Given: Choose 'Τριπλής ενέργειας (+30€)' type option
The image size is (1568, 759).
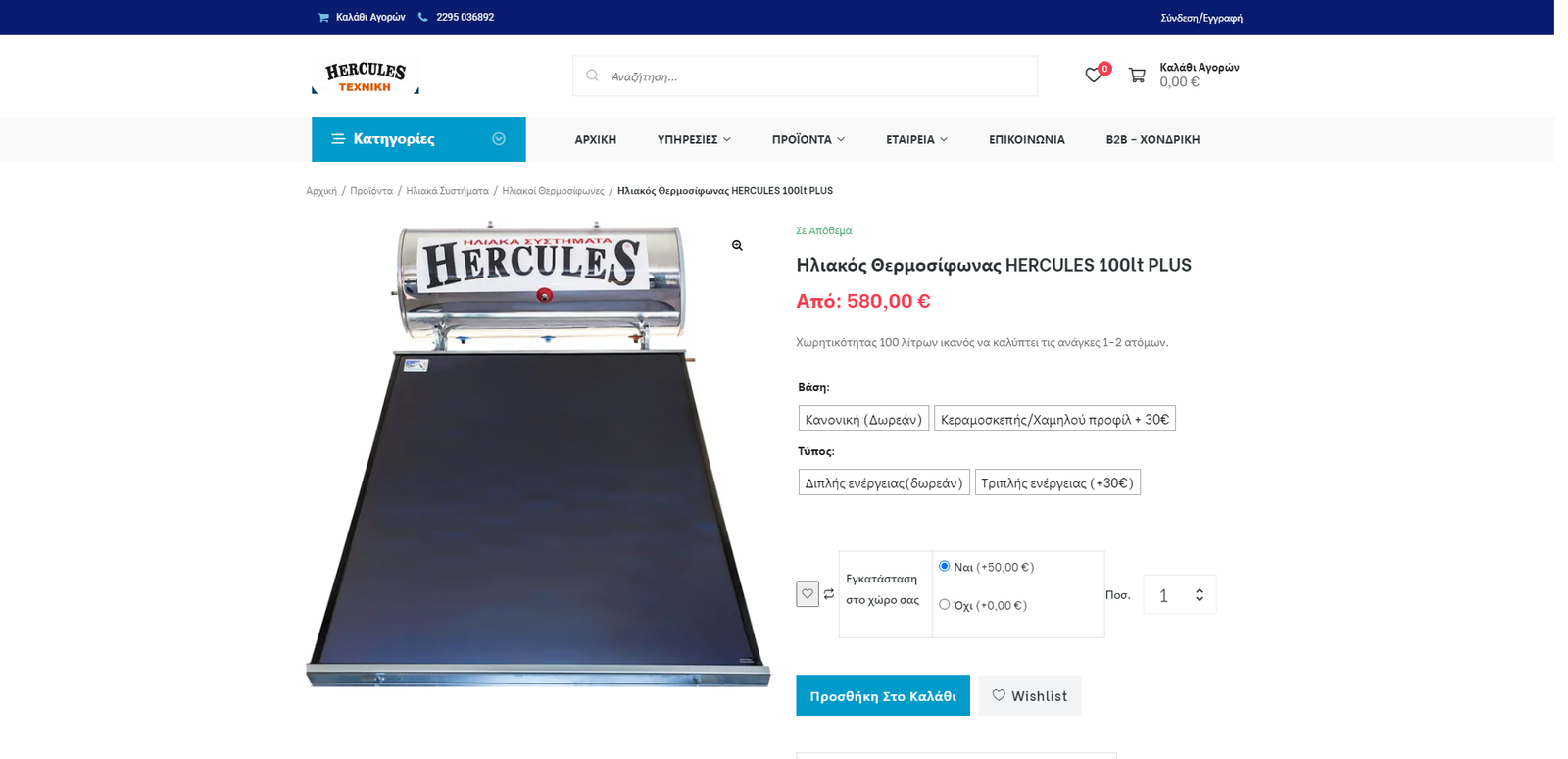Looking at the screenshot, I should tap(1056, 482).
